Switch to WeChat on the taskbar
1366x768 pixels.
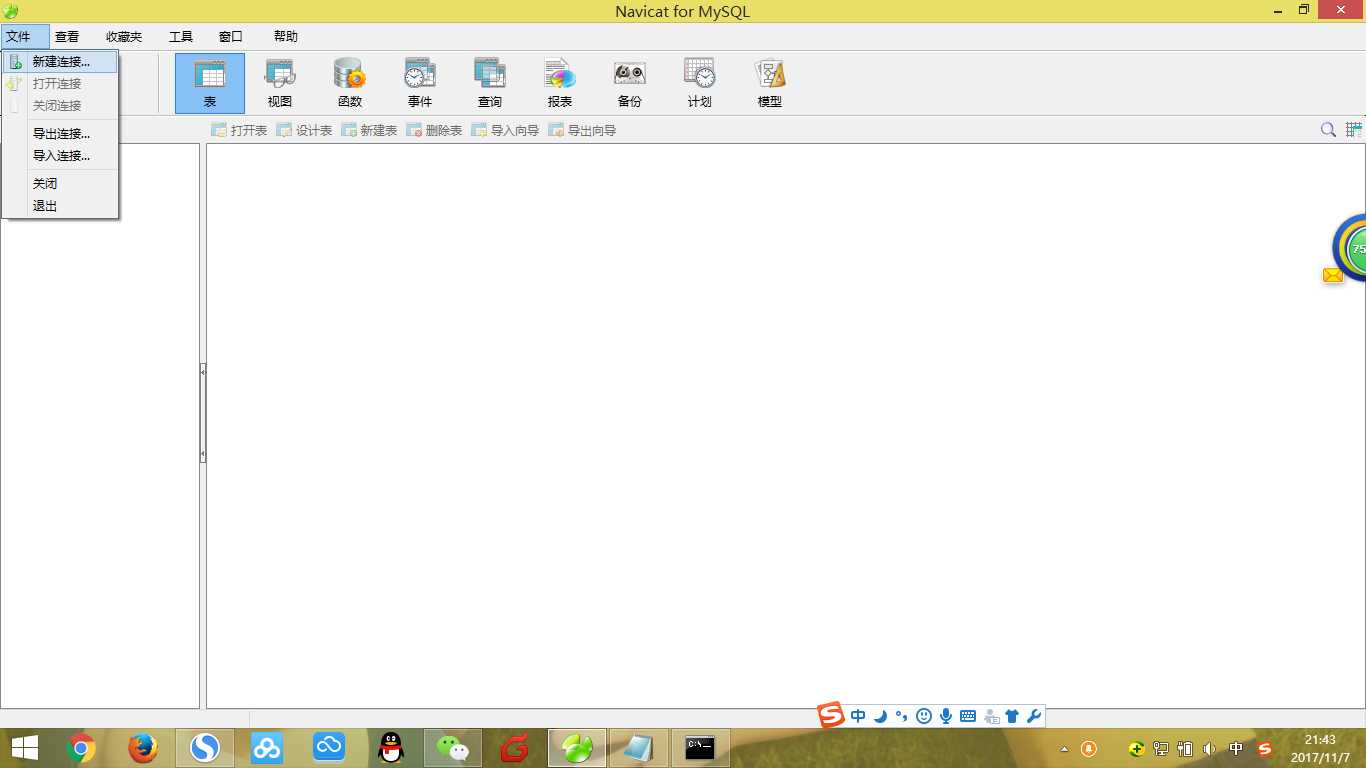point(453,747)
